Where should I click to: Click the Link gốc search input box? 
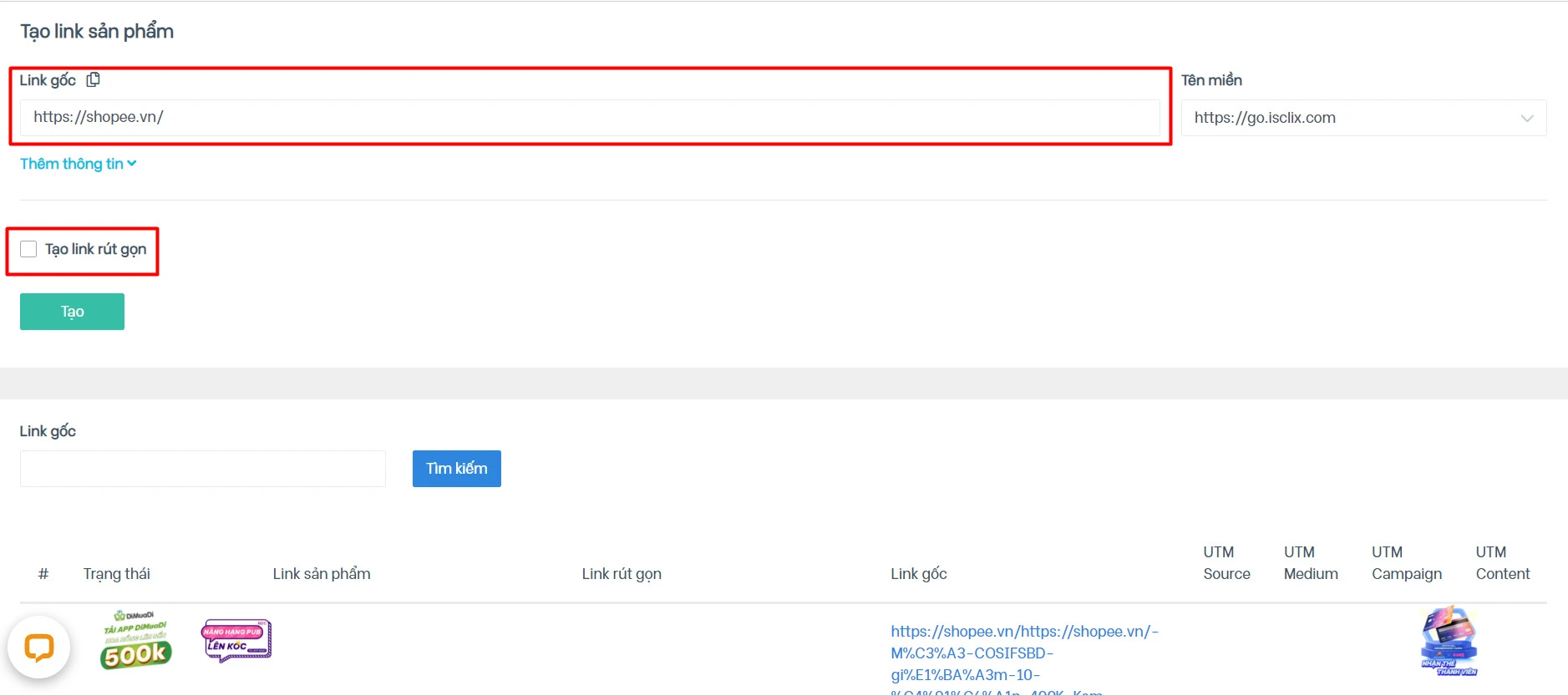click(203, 469)
